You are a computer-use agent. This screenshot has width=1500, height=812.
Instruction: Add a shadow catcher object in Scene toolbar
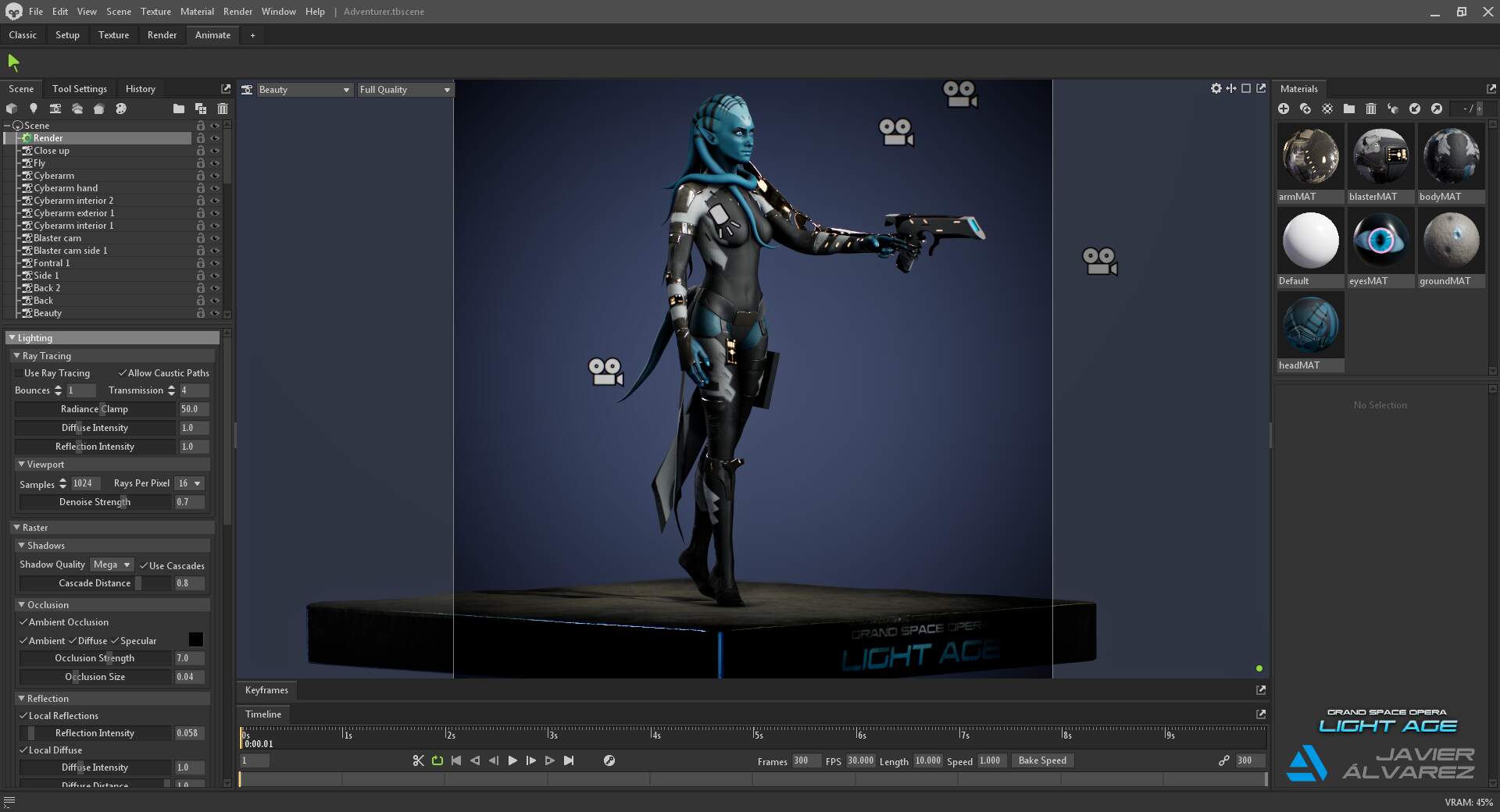pos(99,109)
